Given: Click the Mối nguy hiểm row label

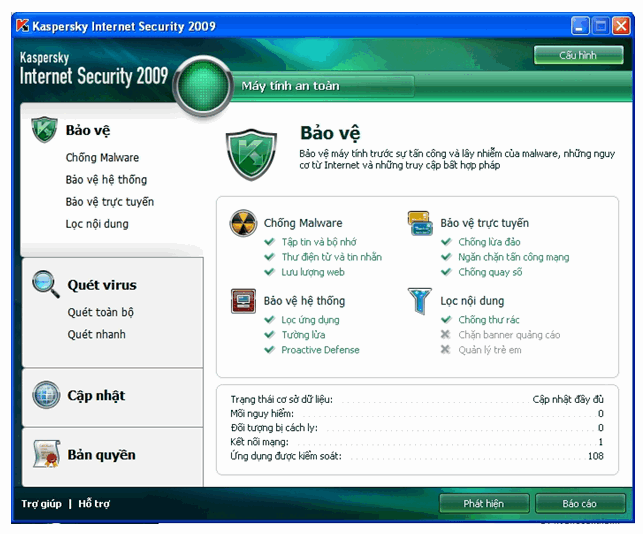Looking at the screenshot, I should 262,413.
